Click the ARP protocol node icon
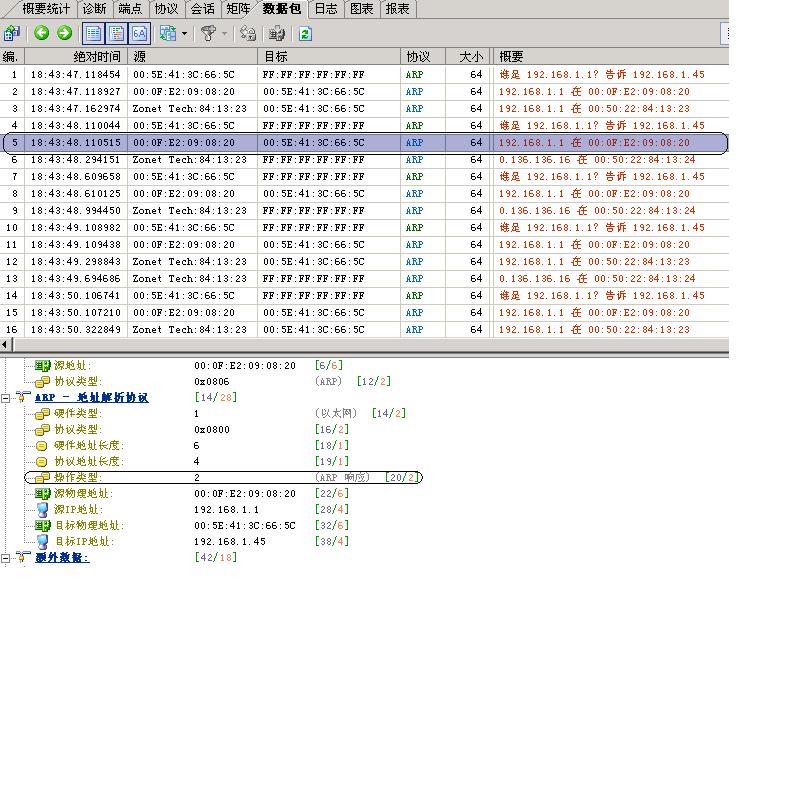Viewport: 810px width, 800px height. [x=23, y=397]
